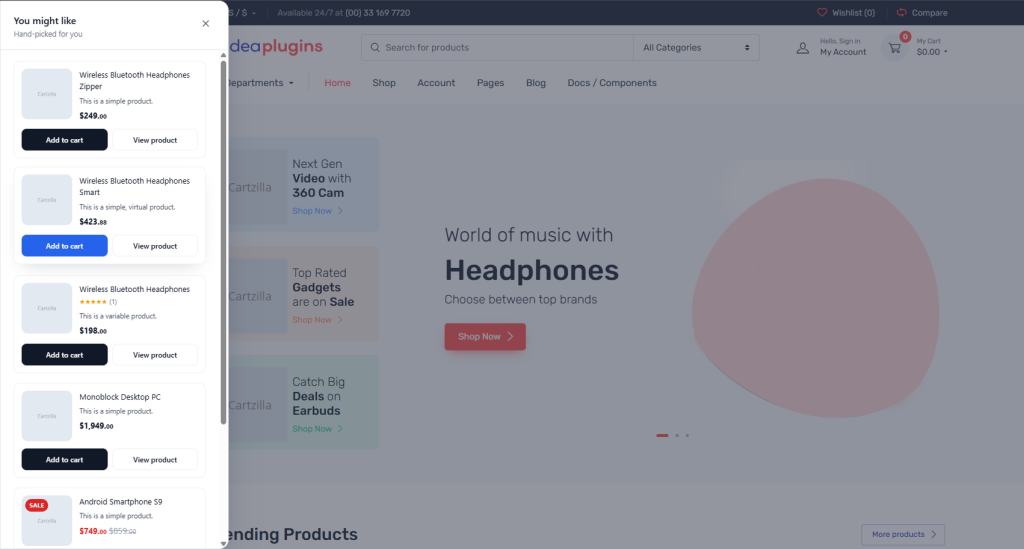Click the $423.88 price text
The width and height of the screenshot is (1024, 549).
tap(93, 222)
